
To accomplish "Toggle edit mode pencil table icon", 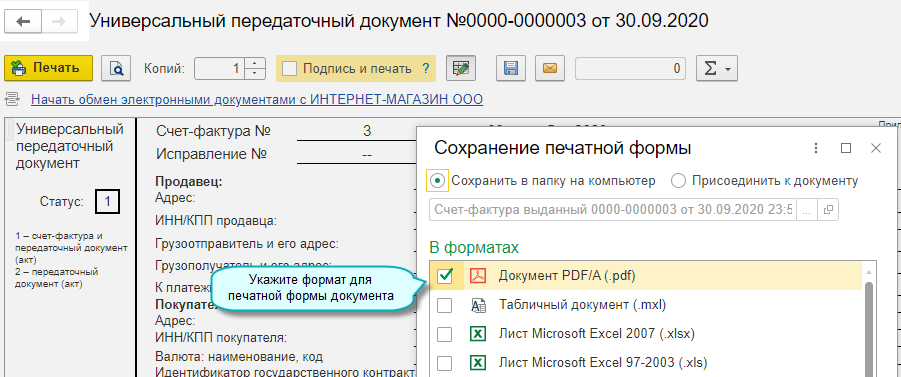I will (x=461, y=68).
